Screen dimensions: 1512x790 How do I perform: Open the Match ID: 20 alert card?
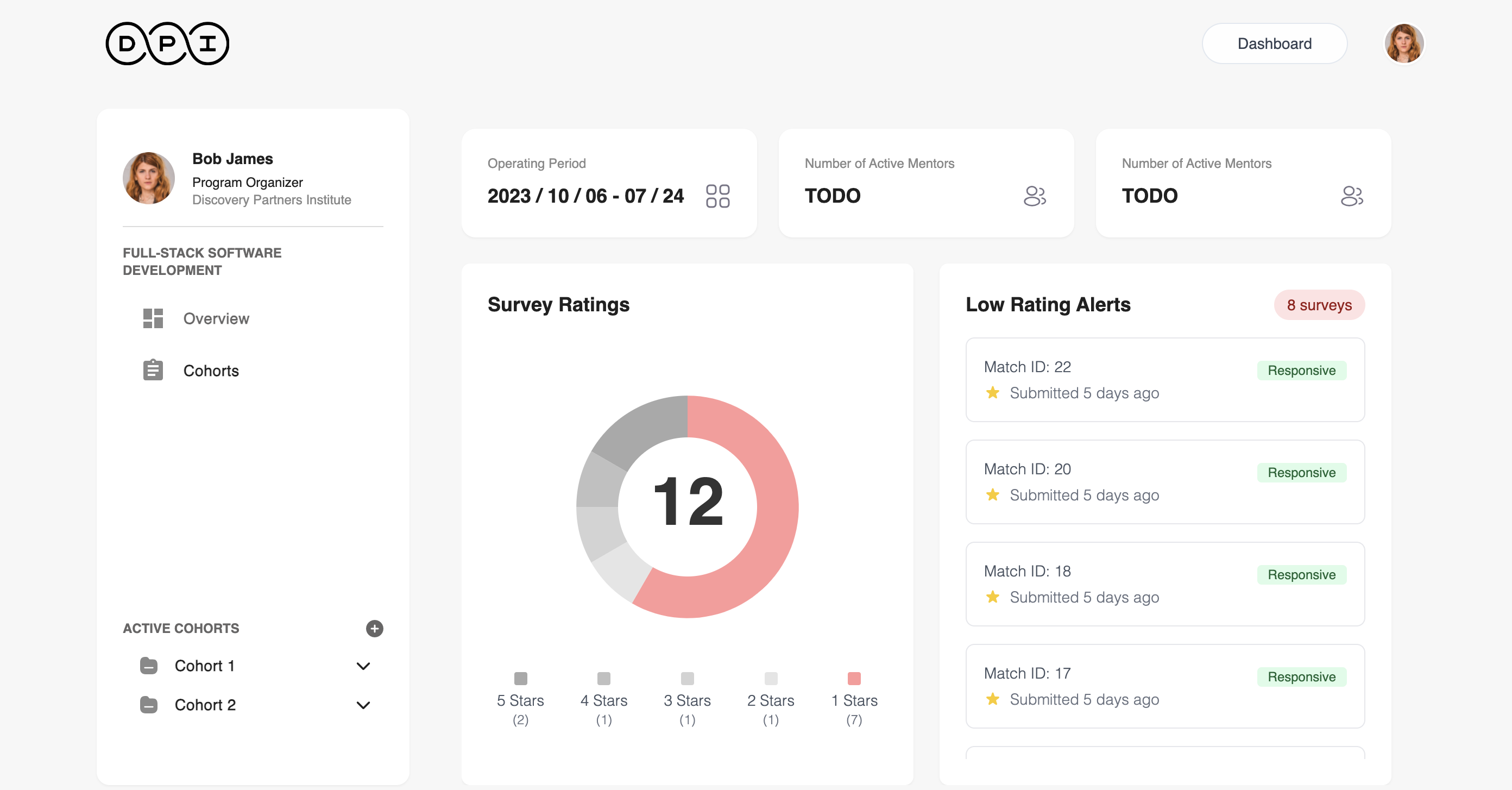tap(1165, 481)
